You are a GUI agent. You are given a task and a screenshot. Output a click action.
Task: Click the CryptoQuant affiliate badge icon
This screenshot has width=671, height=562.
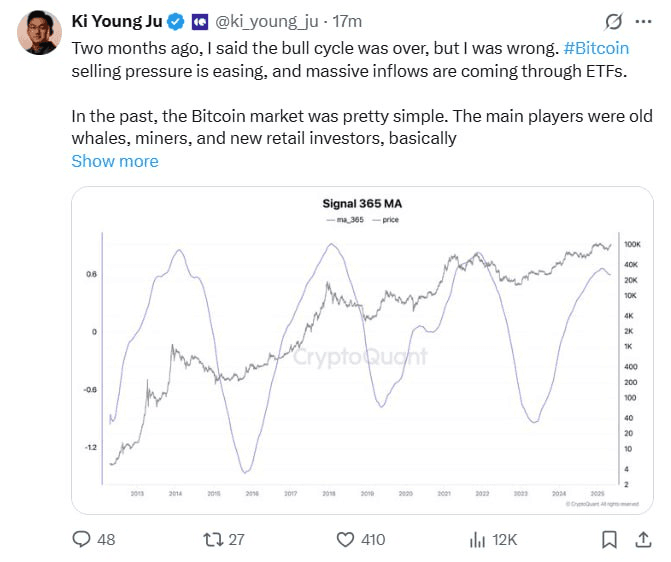tap(199, 21)
